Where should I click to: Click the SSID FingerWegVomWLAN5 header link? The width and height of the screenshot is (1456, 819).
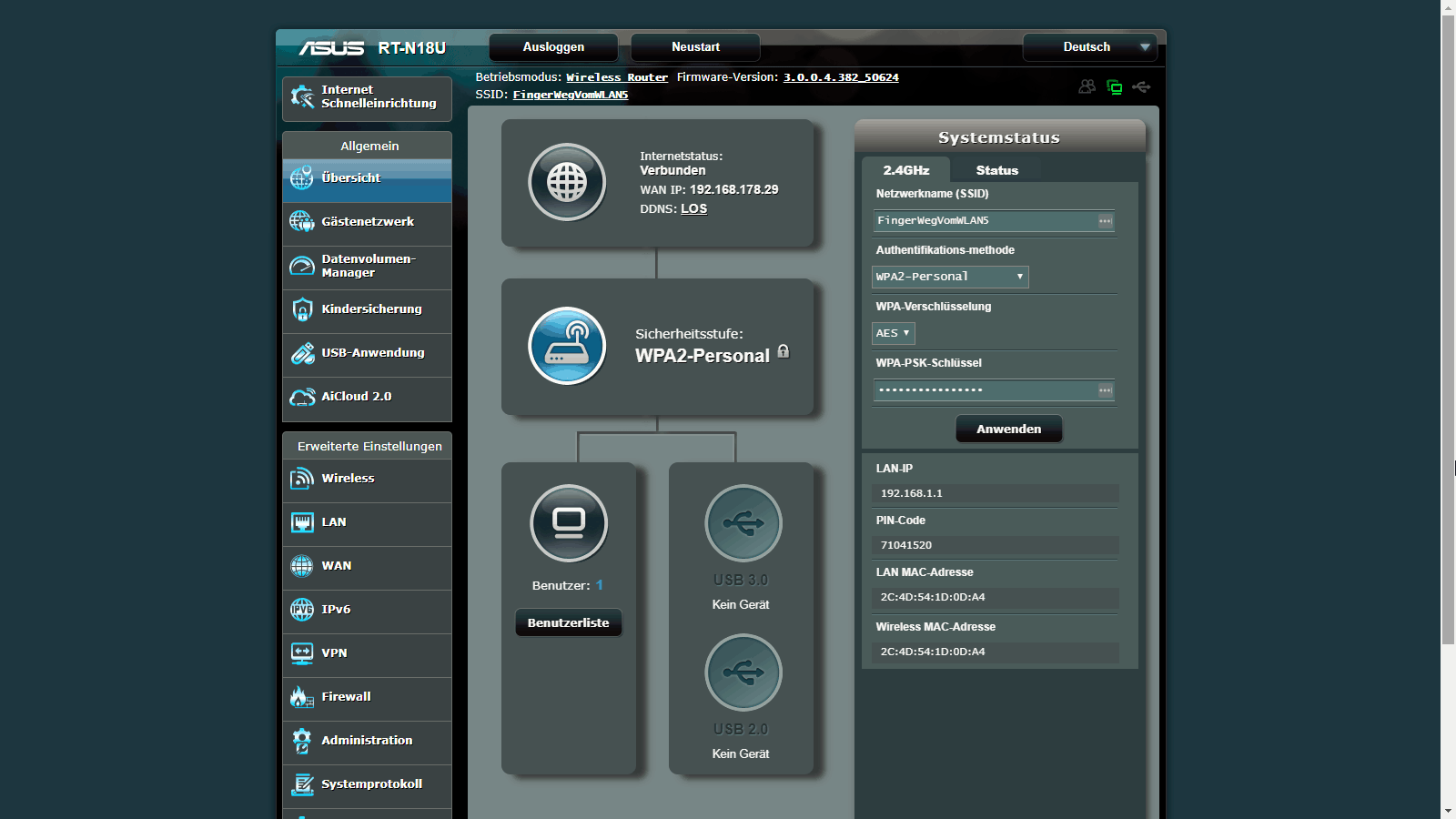(571, 95)
